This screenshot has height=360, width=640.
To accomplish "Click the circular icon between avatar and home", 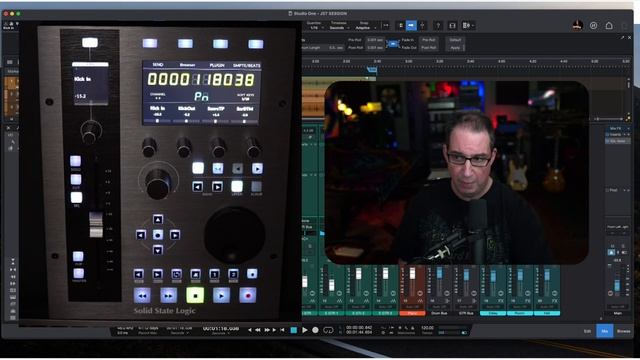I will [x=593, y=26].
